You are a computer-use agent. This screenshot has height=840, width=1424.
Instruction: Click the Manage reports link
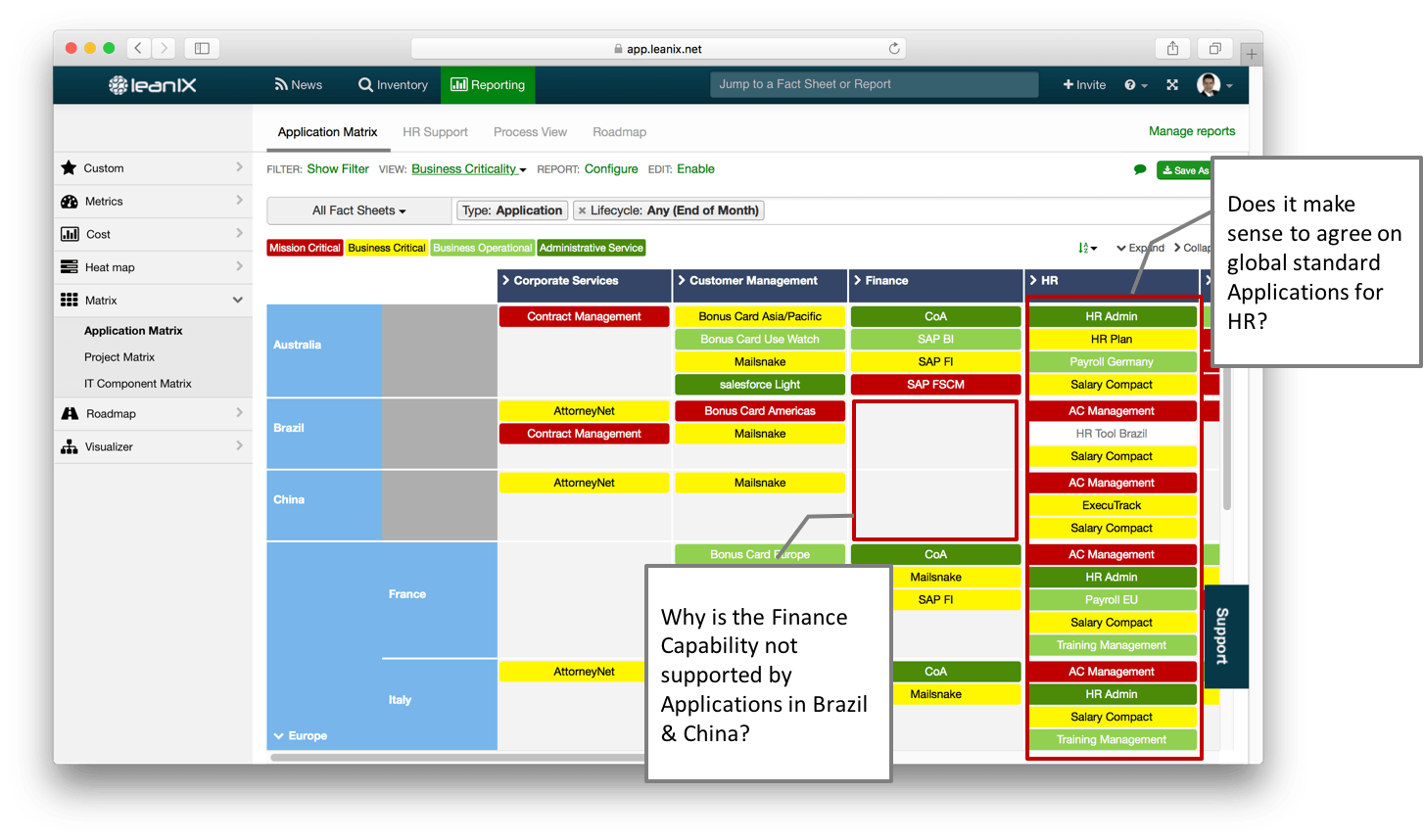coord(1192,130)
